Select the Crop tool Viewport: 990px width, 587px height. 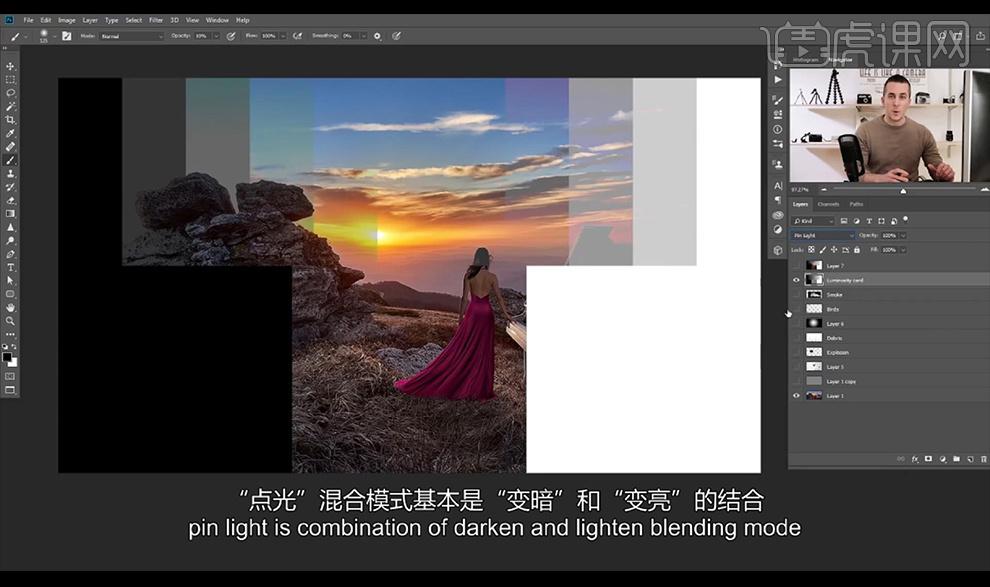pos(10,119)
